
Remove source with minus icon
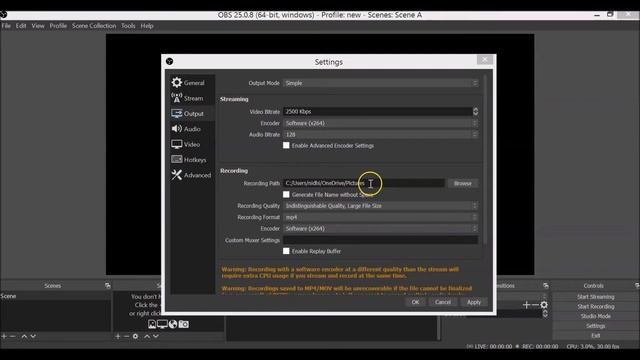[127, 336]
